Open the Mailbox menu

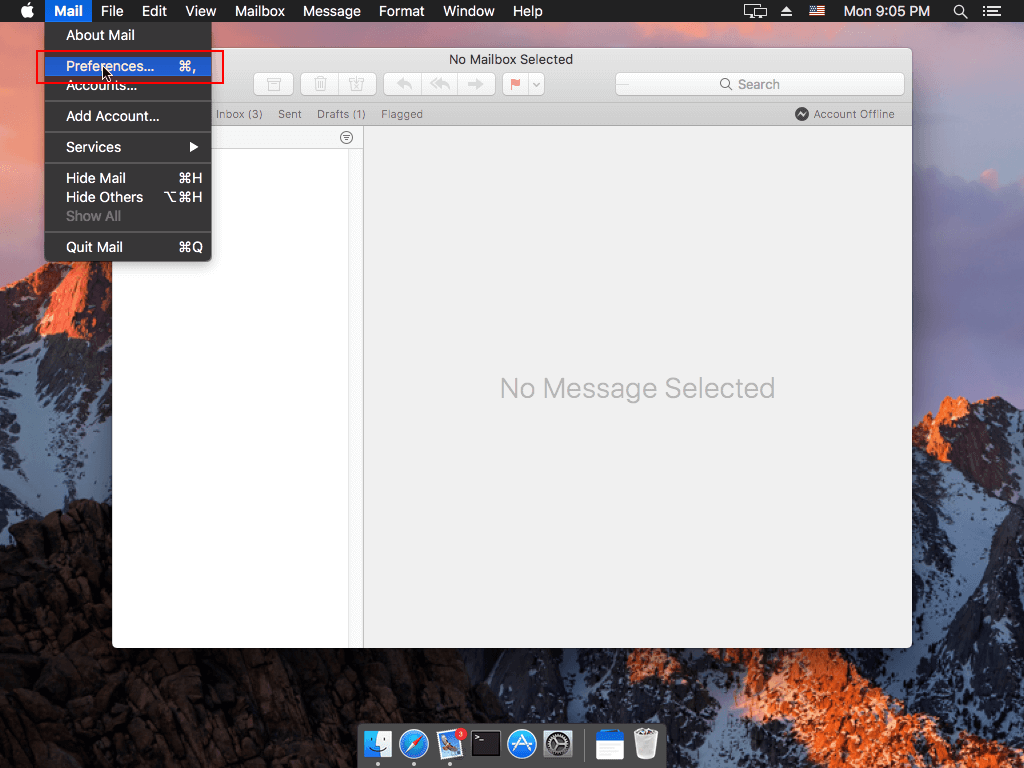259,11
